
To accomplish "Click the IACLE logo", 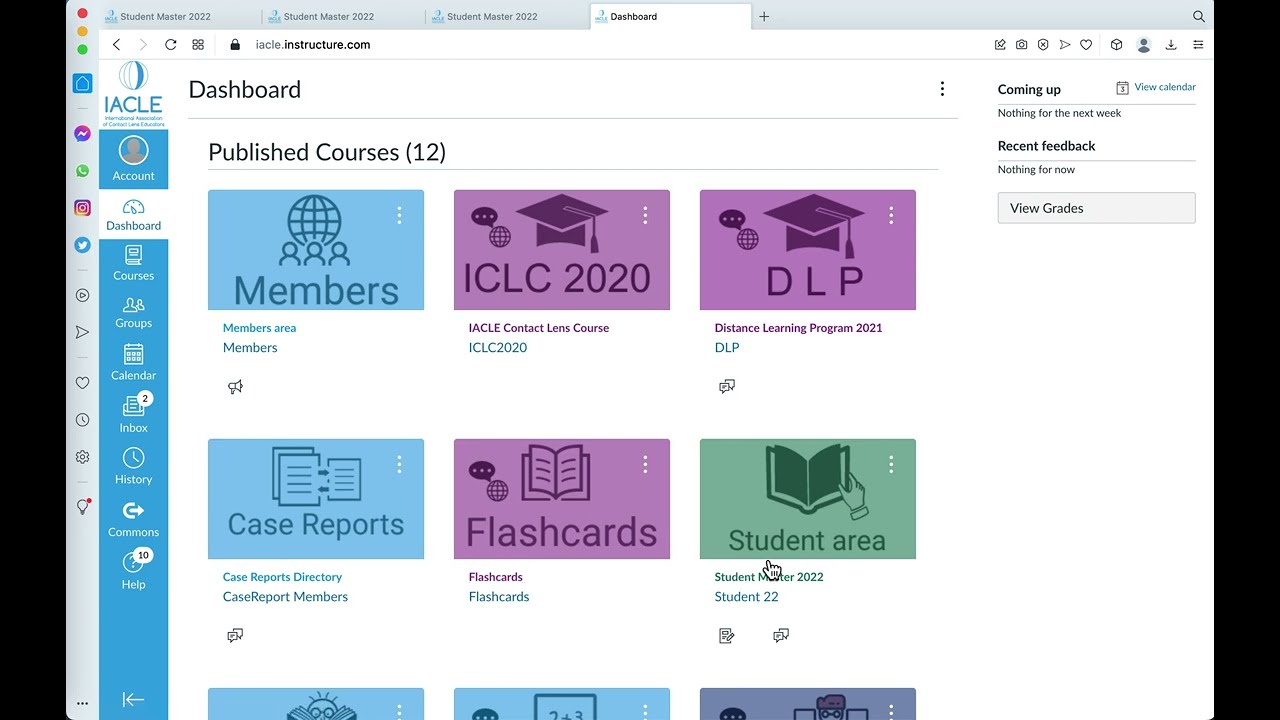I will tap(133, 92).
